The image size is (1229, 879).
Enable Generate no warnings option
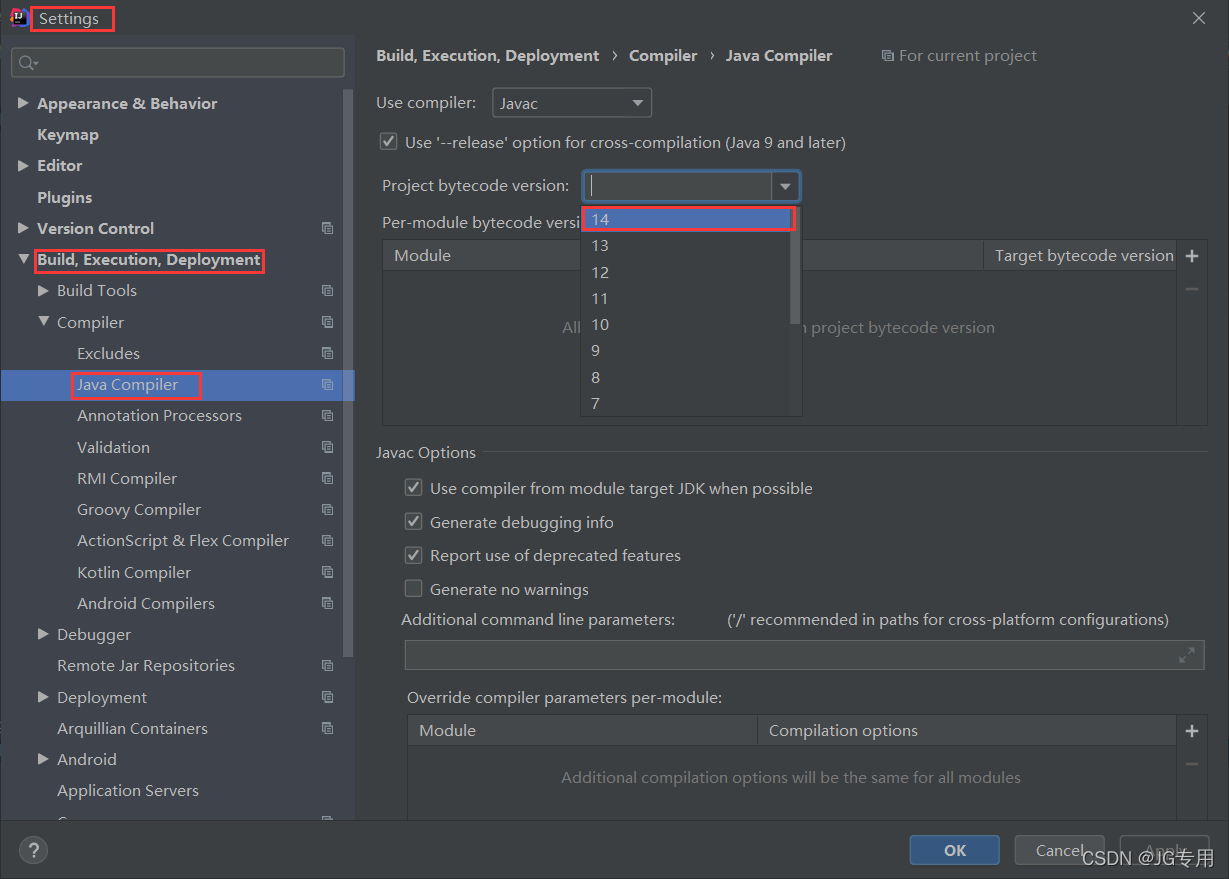[413, 588]
